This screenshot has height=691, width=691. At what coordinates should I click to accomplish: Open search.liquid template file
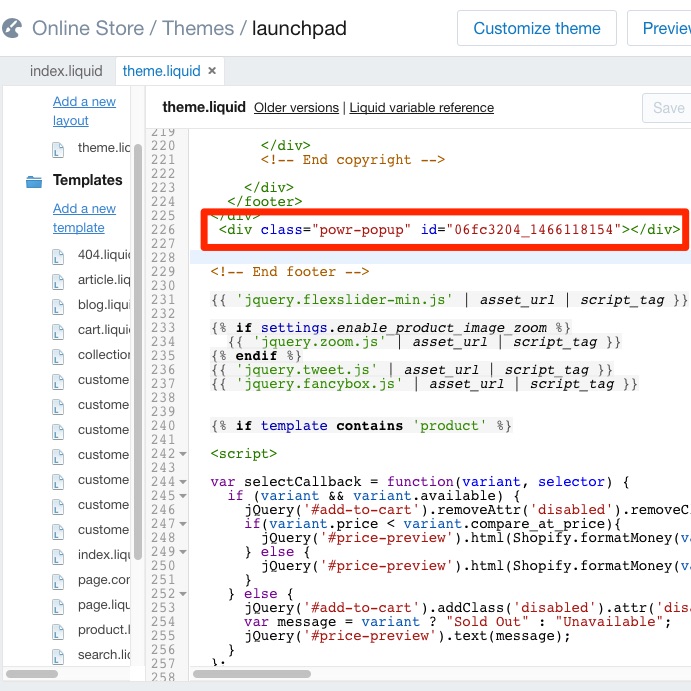[x=104, y=655]
